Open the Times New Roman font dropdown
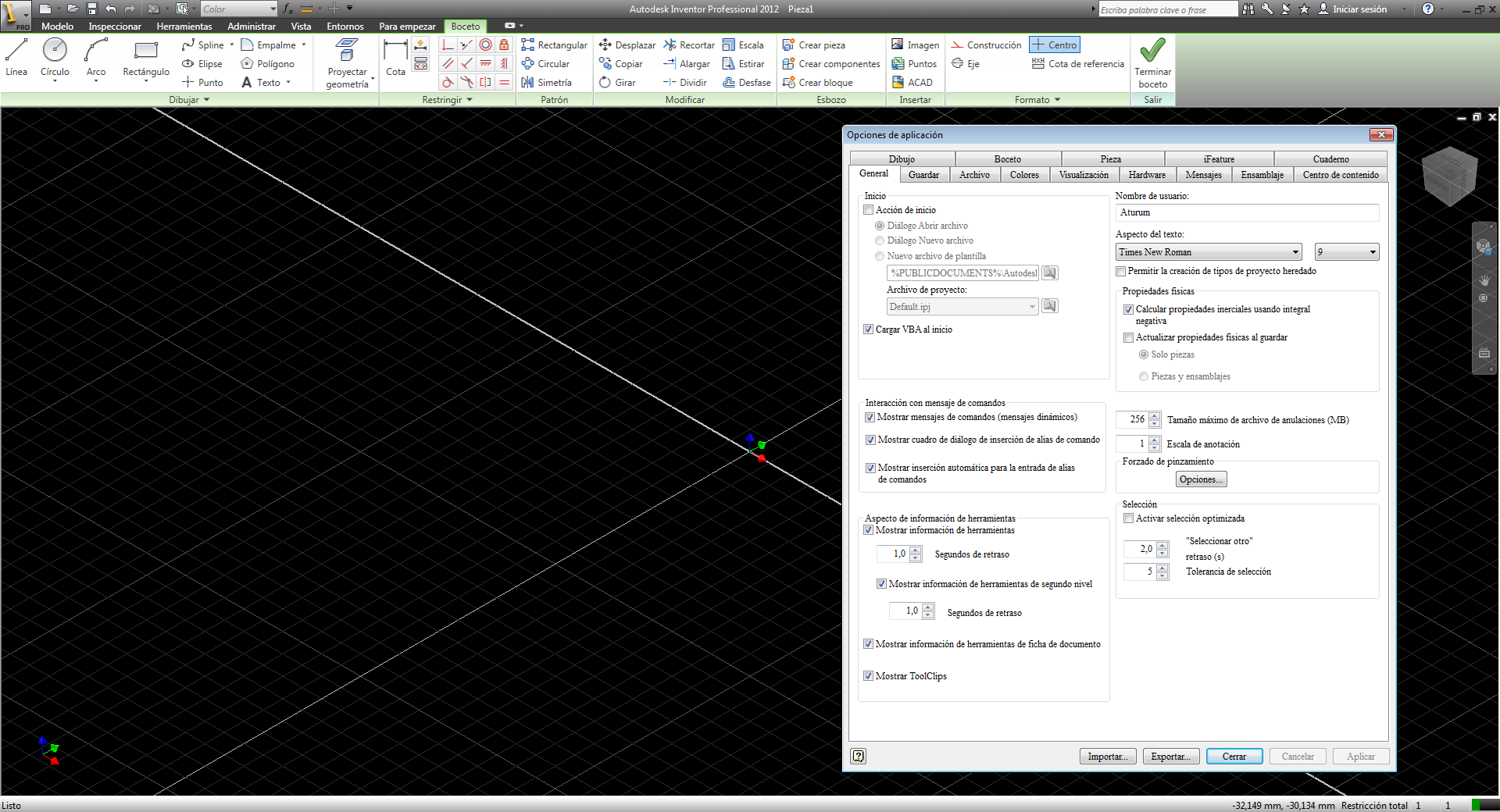The image size is (1500, 812). [x=1209, y=252]
